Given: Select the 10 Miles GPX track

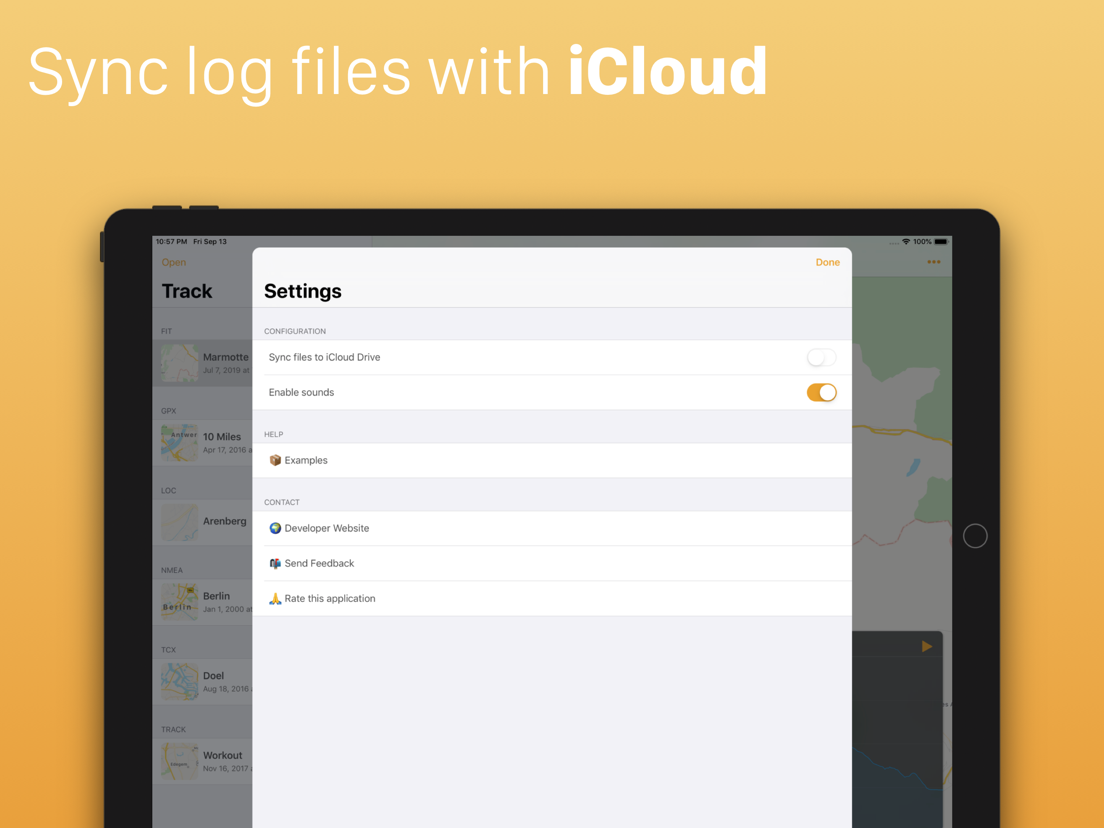Looking at the screenshot, I should [x=203, y=443].
